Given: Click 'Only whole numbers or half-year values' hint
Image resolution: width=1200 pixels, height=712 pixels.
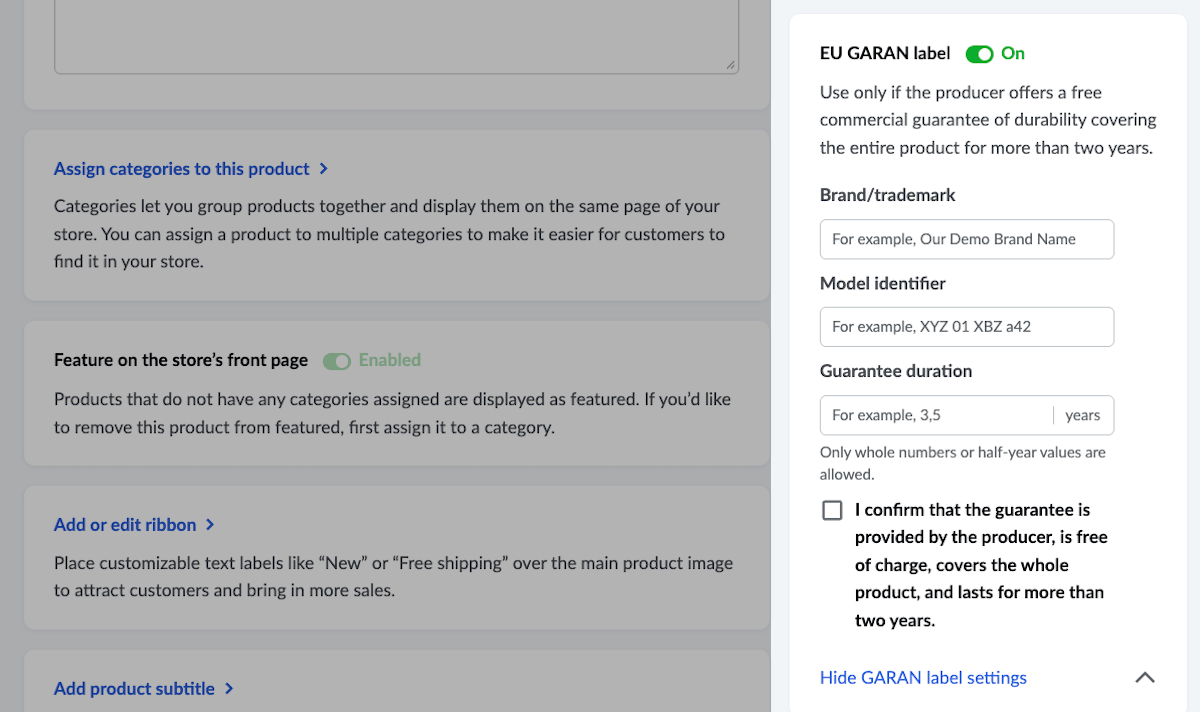Looking at the screenshot, I should (963, 463).
